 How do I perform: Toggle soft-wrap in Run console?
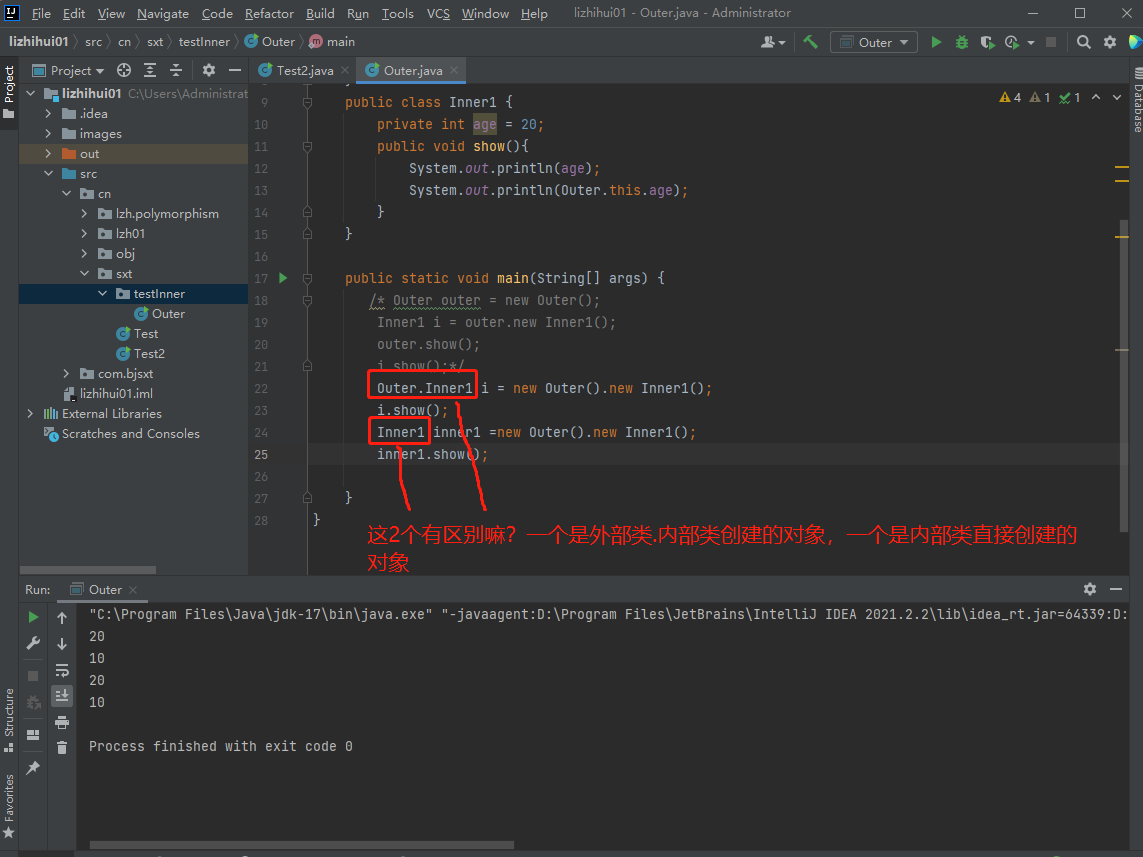62,670
